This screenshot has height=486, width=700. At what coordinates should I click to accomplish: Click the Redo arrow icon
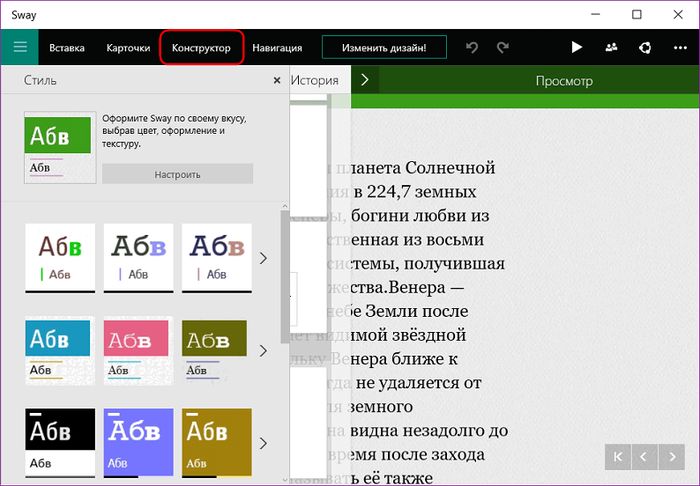[x=502, y=47]
